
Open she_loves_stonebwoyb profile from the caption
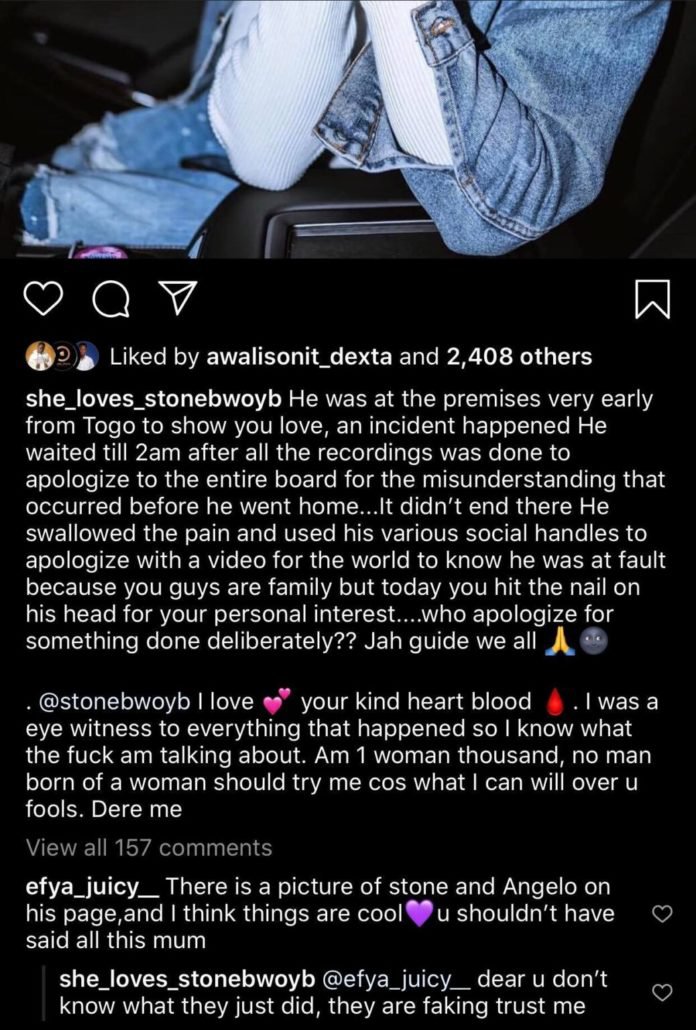point(154,399)
